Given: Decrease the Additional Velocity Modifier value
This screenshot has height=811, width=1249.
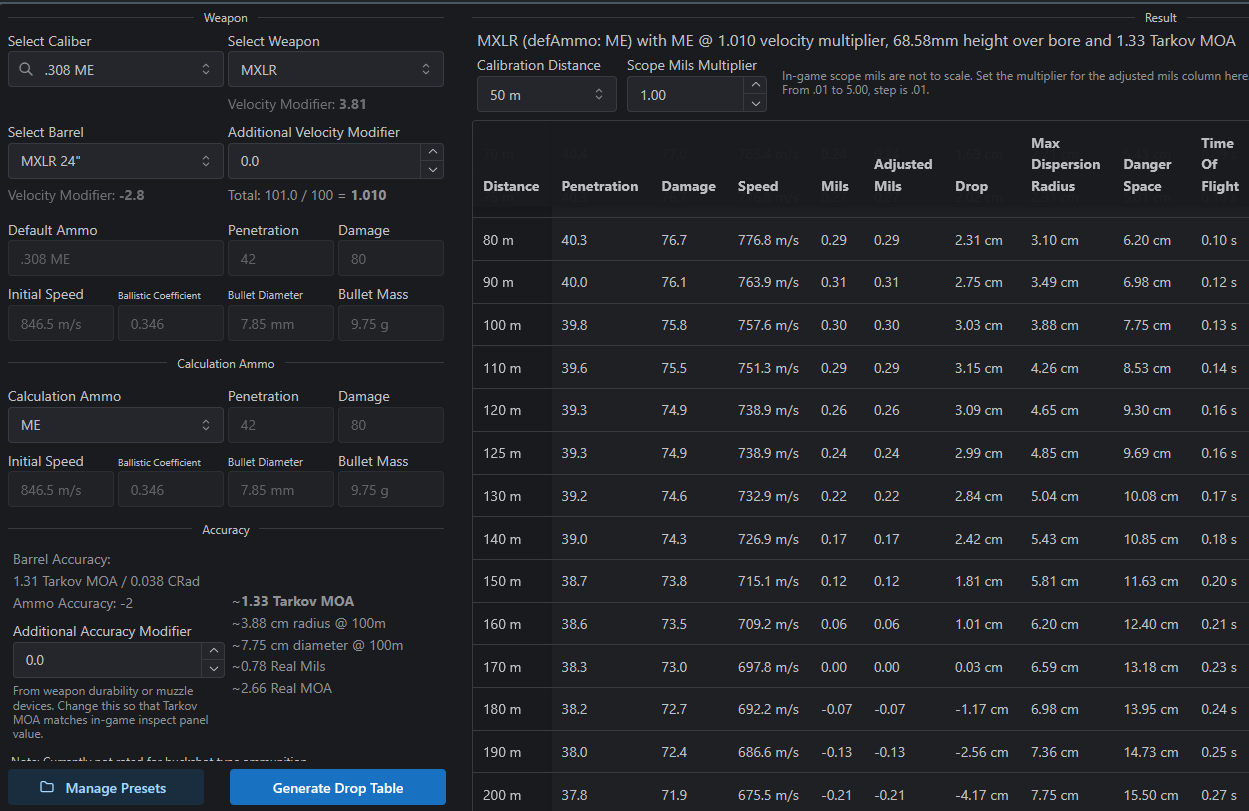Looking at the screenshot, I should tap(432, 170).
